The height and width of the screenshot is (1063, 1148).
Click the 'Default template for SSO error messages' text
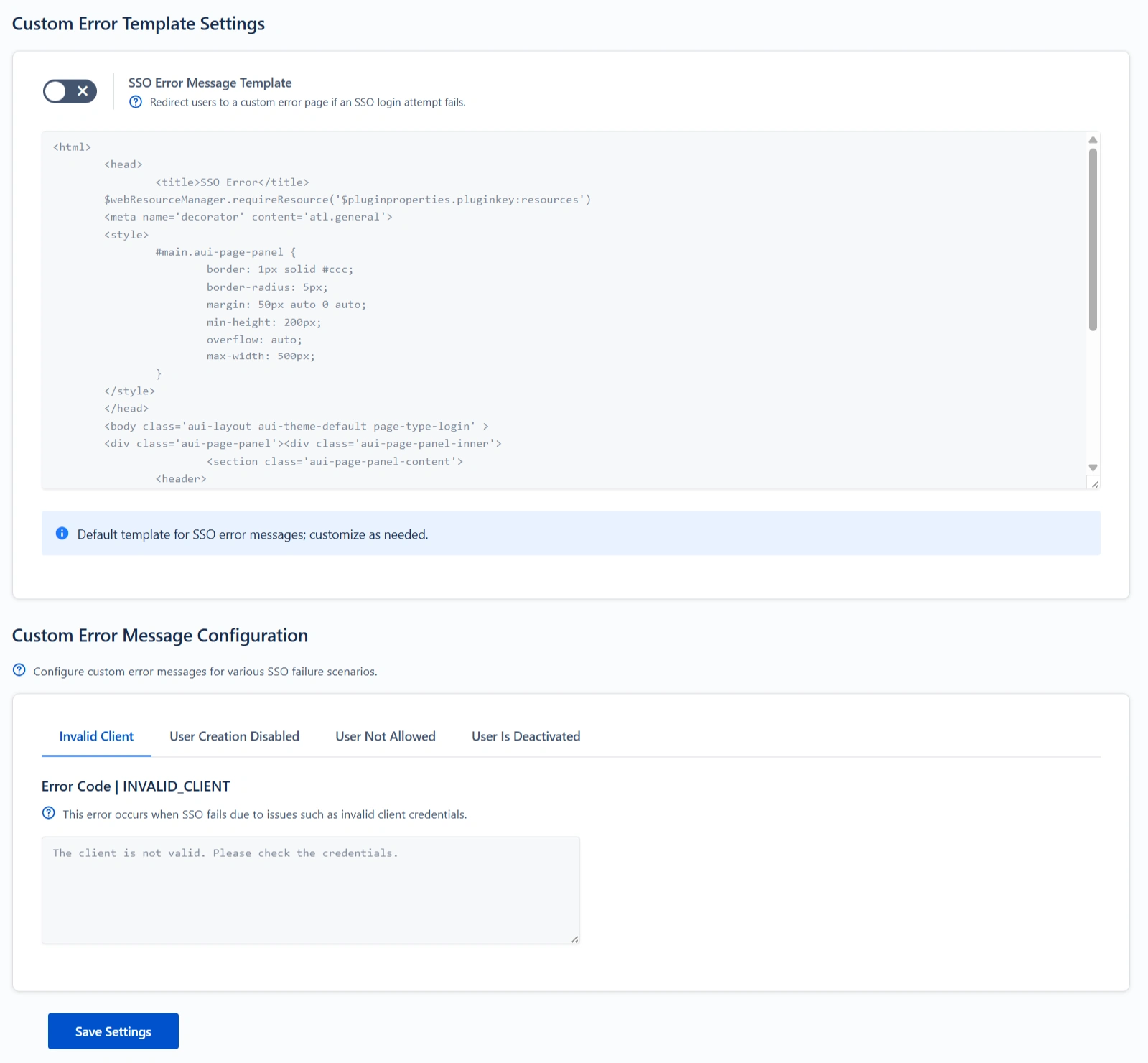pos(253,534)
